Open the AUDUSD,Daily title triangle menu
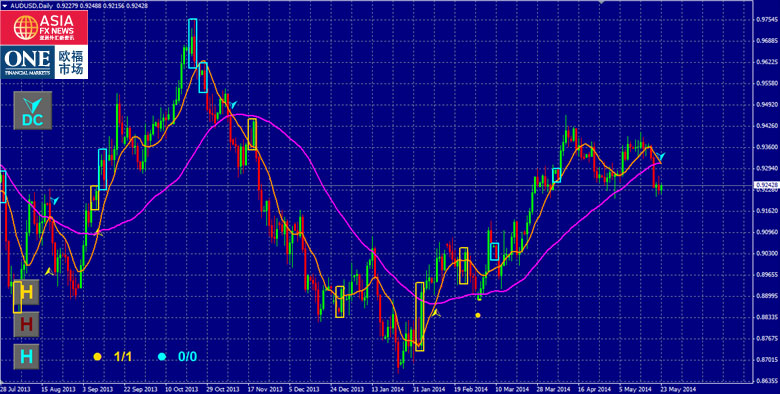The image size is (780, 394). pyautogui.click(x=4, y=4)
